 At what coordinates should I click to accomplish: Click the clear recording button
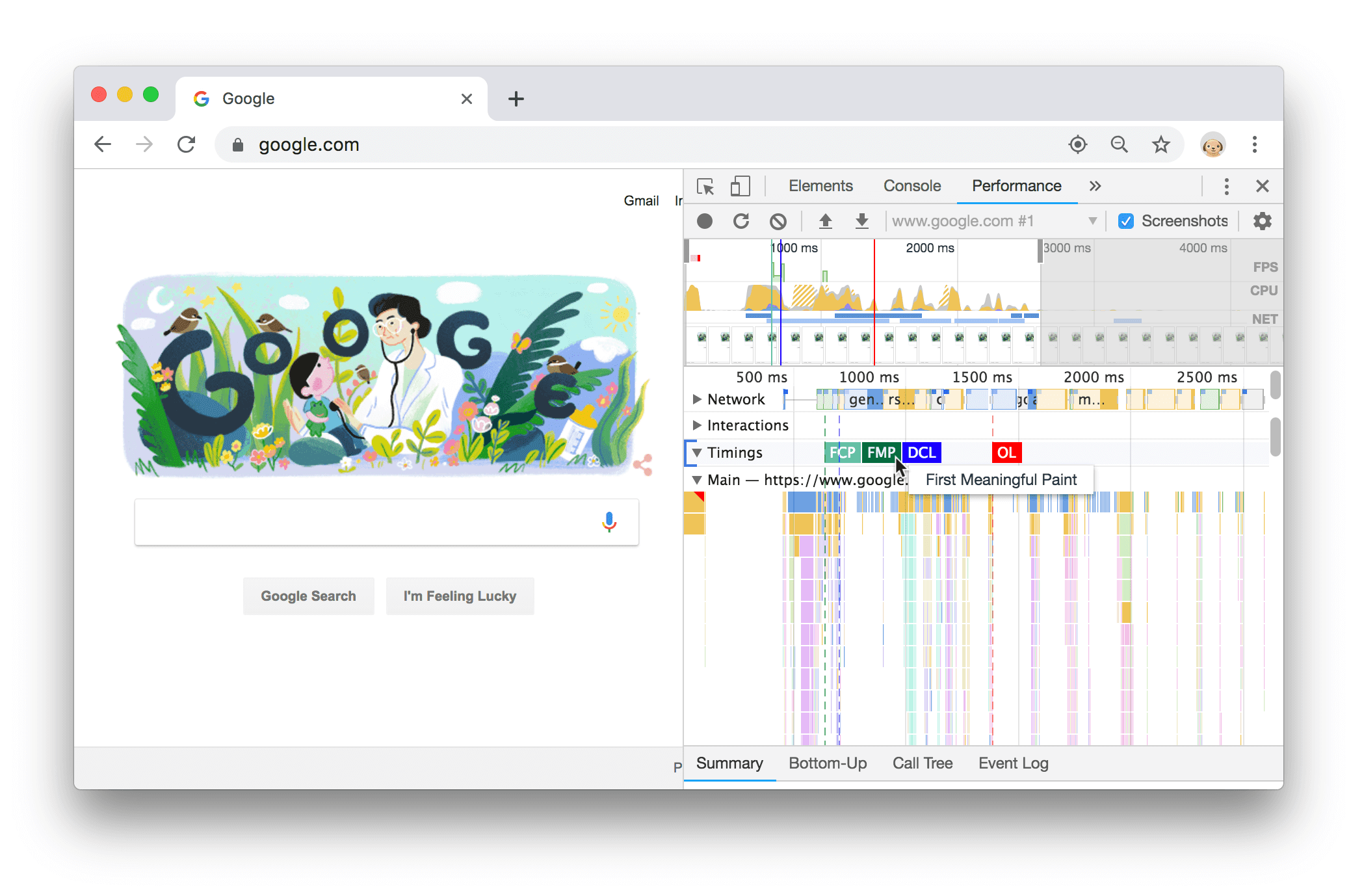click(780, 220)
